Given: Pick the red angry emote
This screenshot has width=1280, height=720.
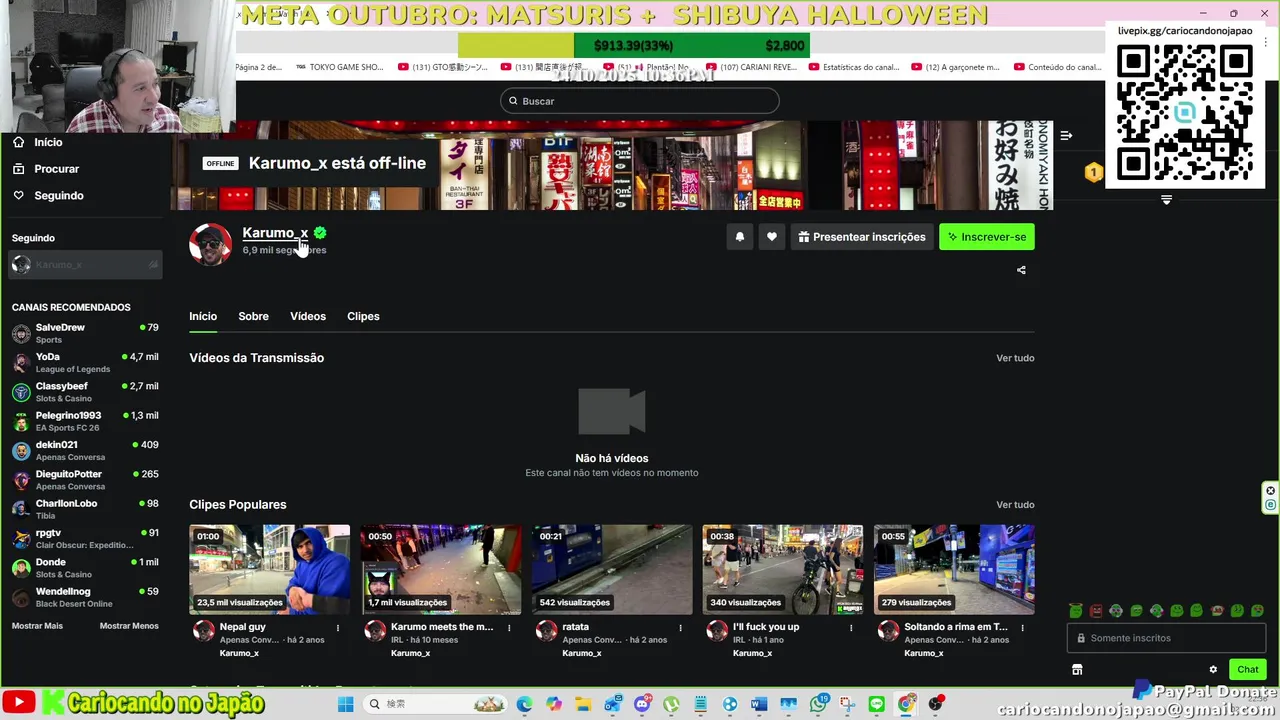Looking at the screenshot, I should tap(1096, 610).
